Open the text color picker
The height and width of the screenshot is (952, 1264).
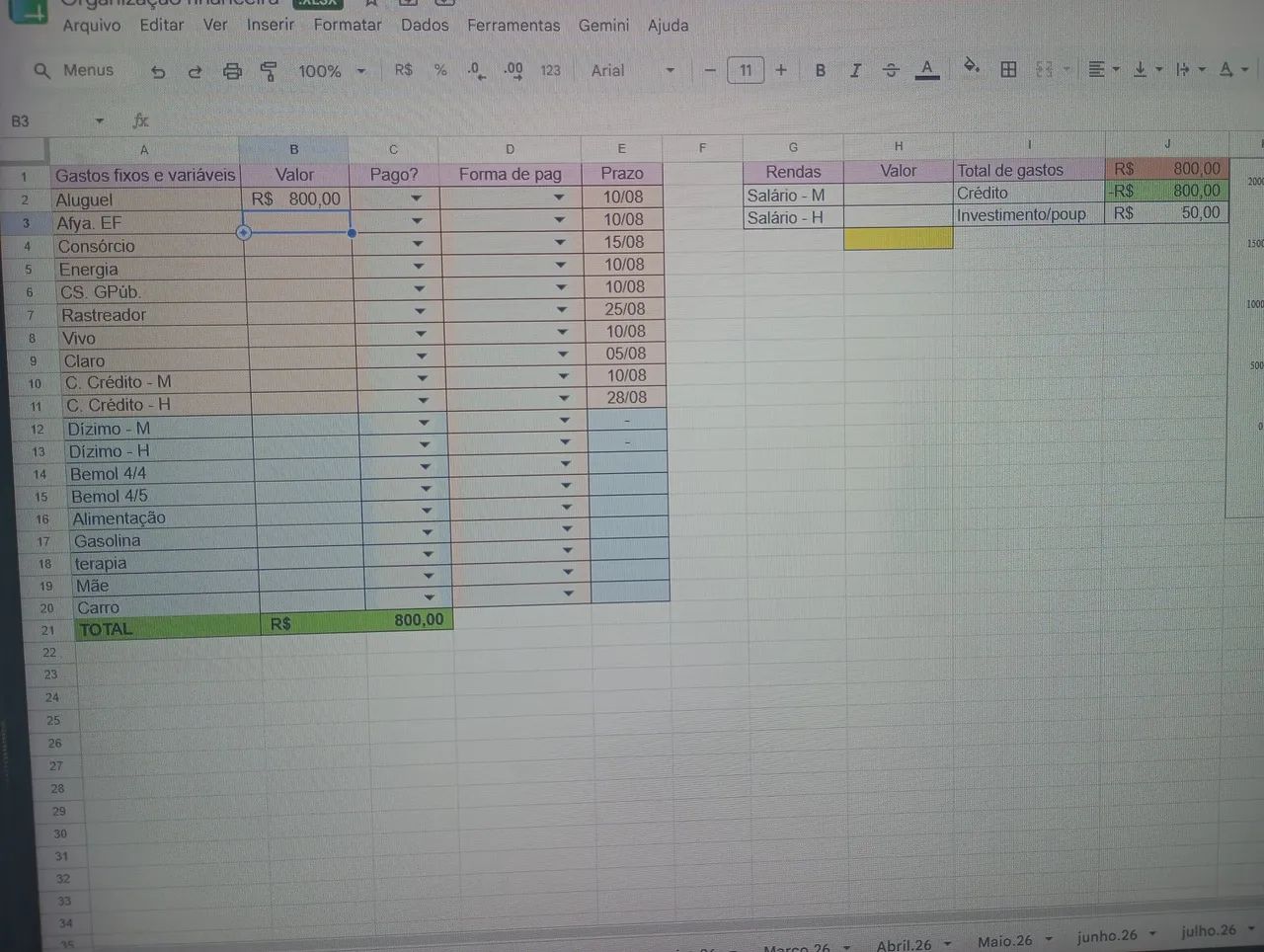point(926,69)
